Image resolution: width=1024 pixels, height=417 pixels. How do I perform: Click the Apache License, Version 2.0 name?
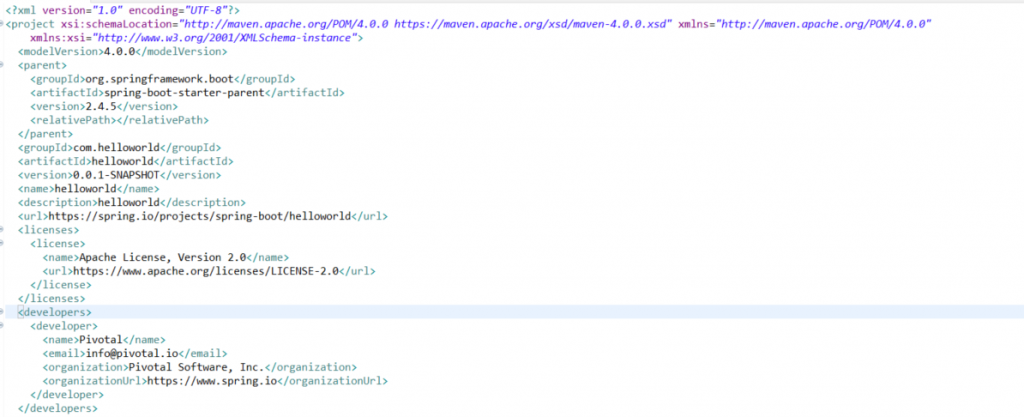click(165, 258)
